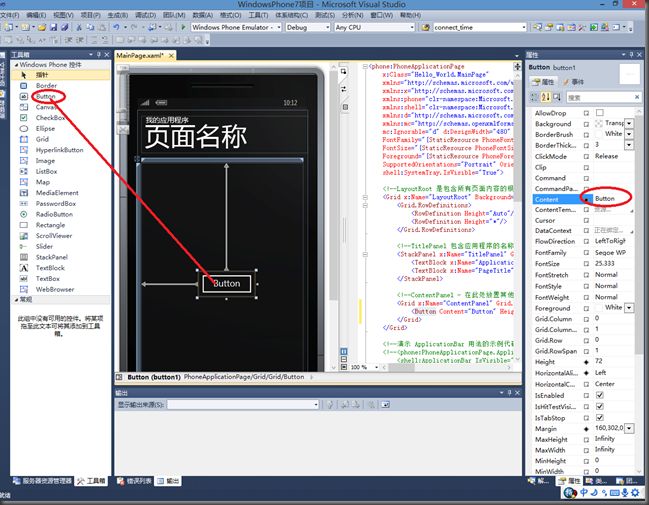Screen dimensions: 649x505
Task: Choose the Grid control in the toolbox
Action: coord(42,139)
